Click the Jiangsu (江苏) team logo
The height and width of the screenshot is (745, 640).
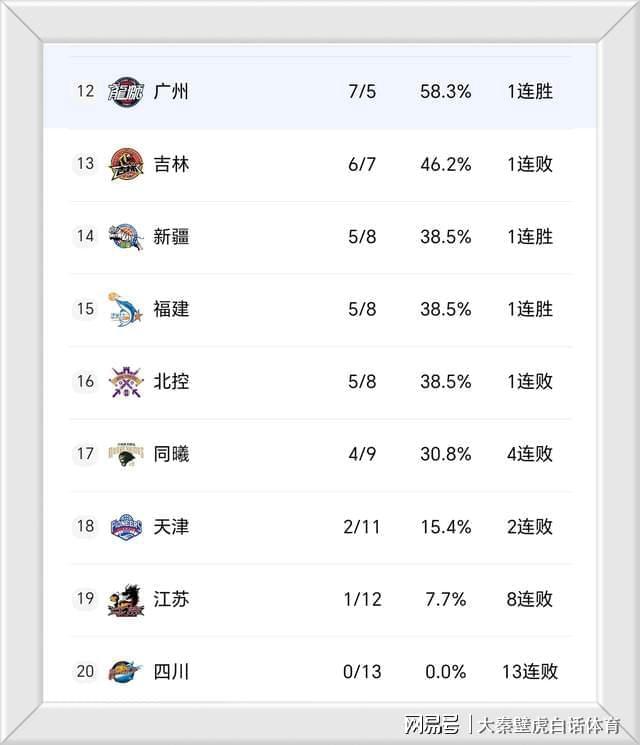pyautogui.click(x=126, y=599)
